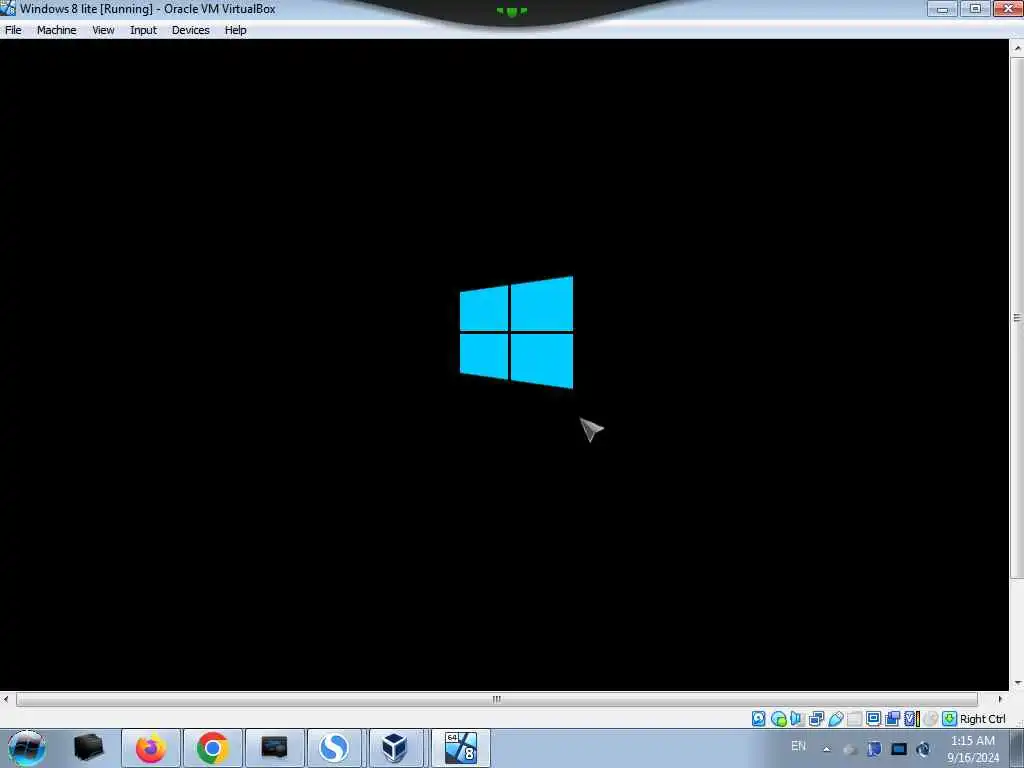
Task: Click the display status icon
Action: (x=873, y=718)
